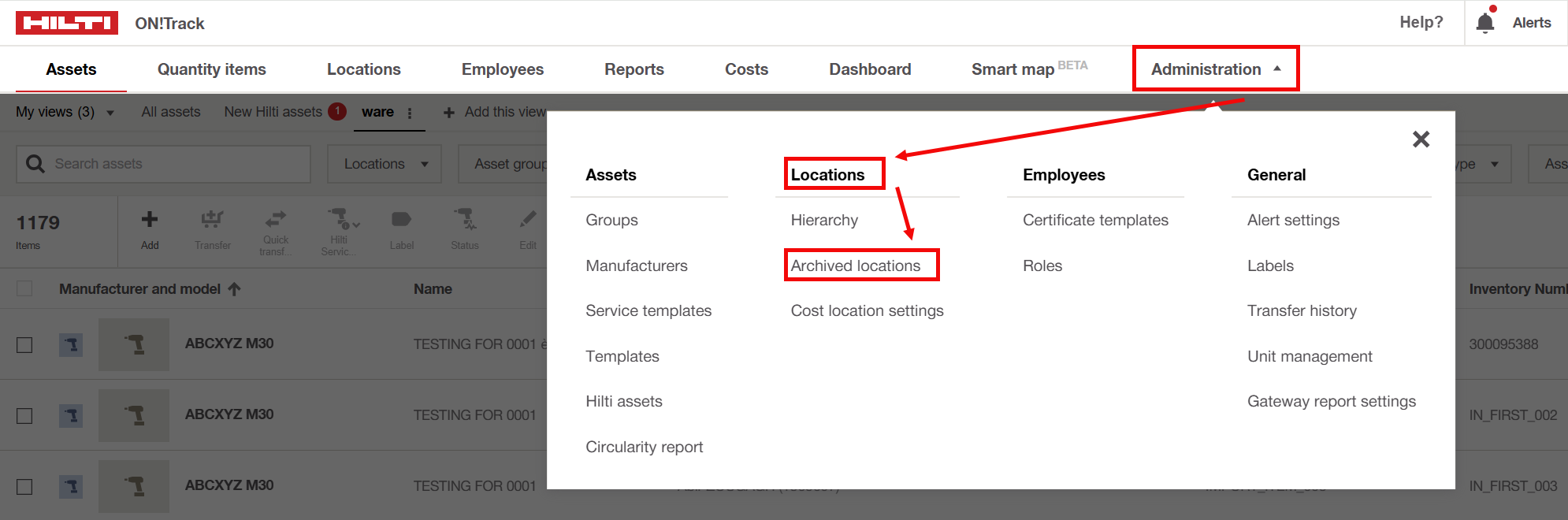Screen dimensions: 1568x520
Task: Close the Administration menu with X
Action: click(1421, 139)
